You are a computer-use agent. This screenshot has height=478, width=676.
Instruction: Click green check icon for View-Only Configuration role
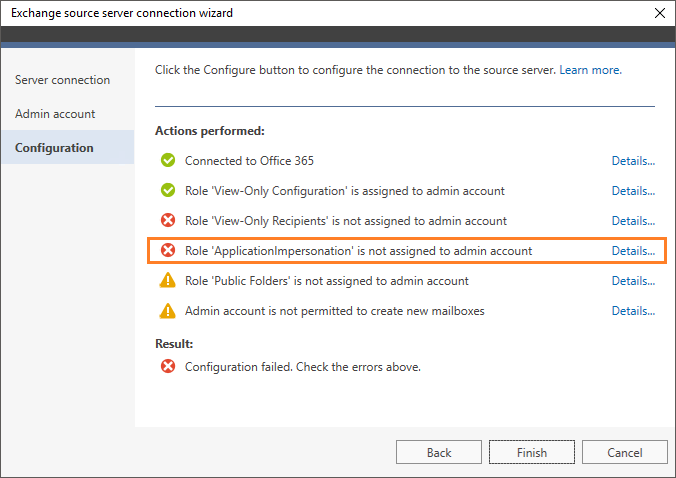[x=168, y=191]
